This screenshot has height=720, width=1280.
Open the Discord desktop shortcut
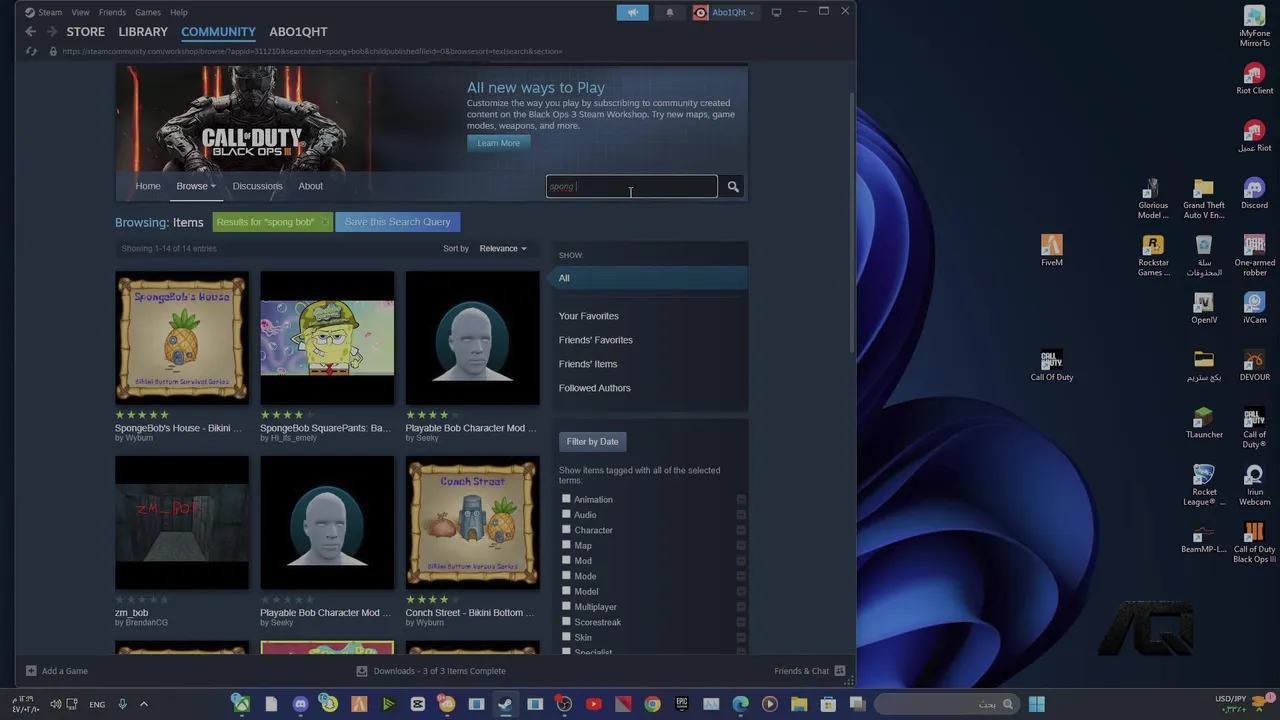pyautogui.click(x=1254, y=194)
